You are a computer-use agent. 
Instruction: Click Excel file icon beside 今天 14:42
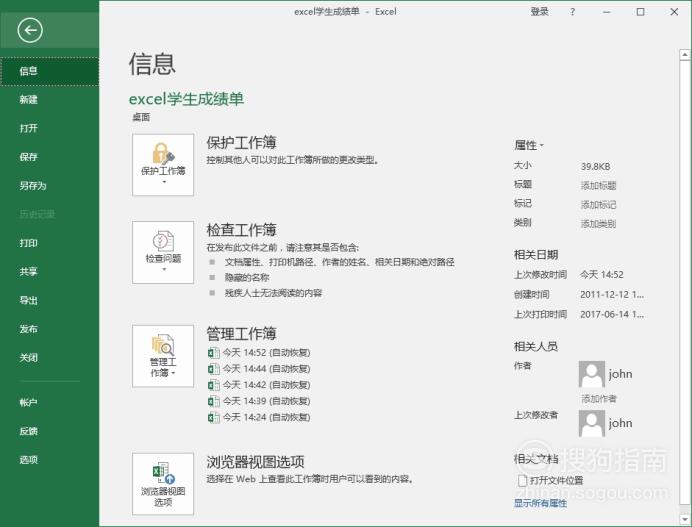tap(214, 385)
